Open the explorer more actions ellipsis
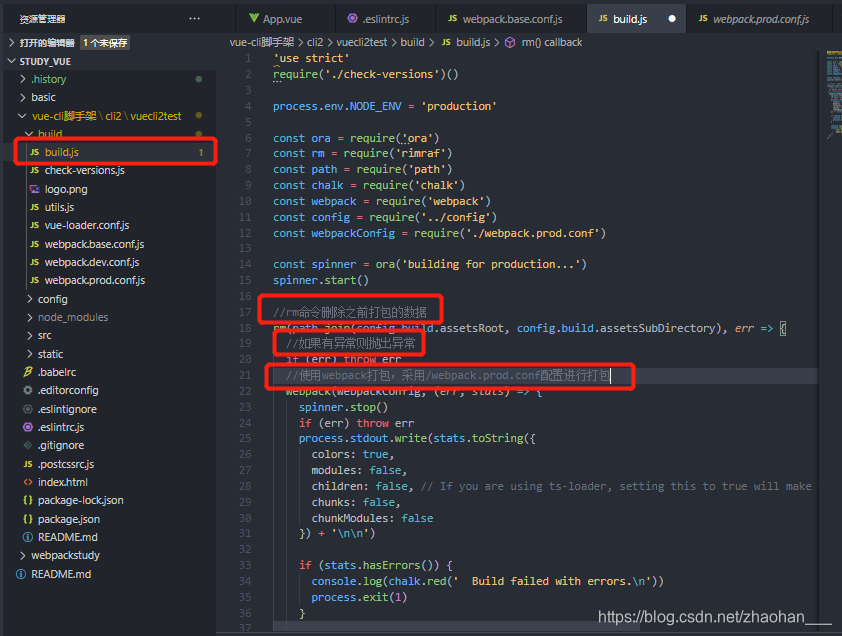The height and width of the screenshot is (636, 842). tap(194, 19)
